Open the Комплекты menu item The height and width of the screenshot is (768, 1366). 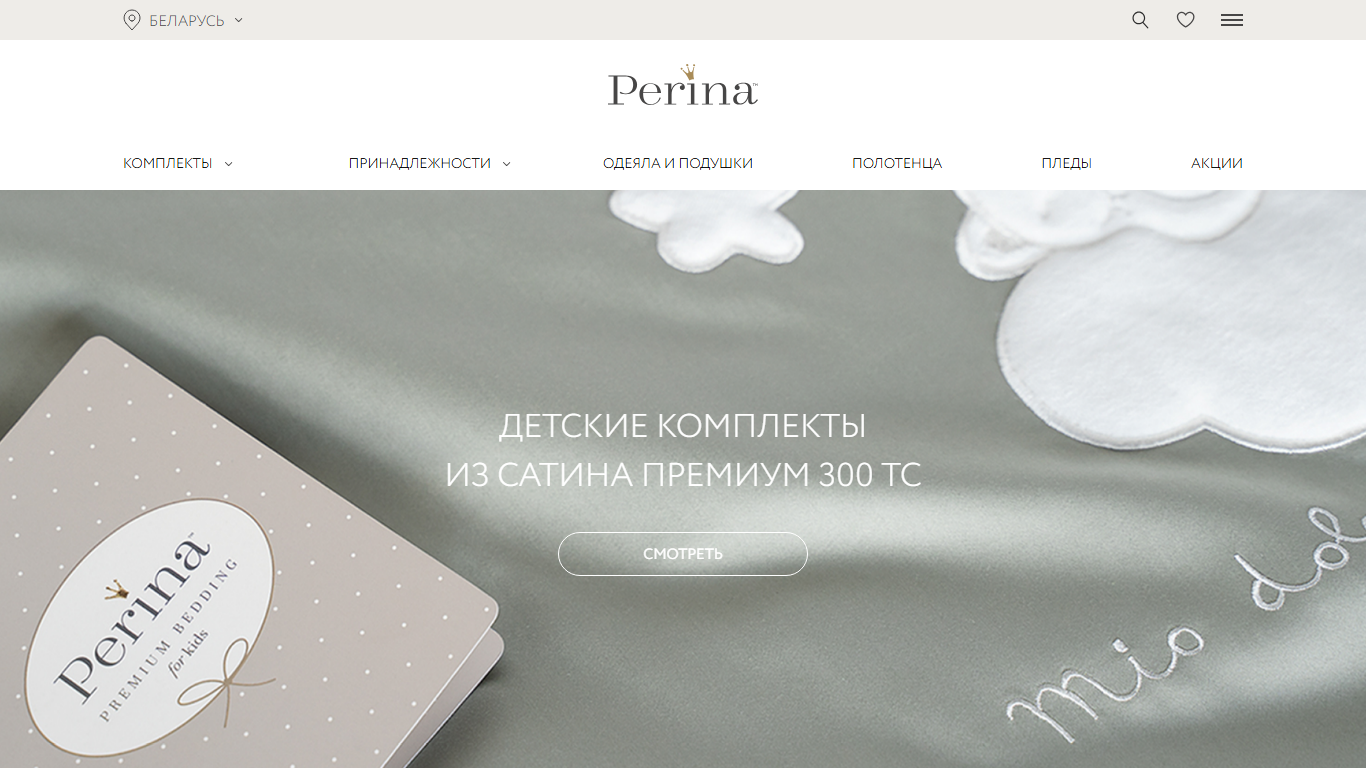168,163
